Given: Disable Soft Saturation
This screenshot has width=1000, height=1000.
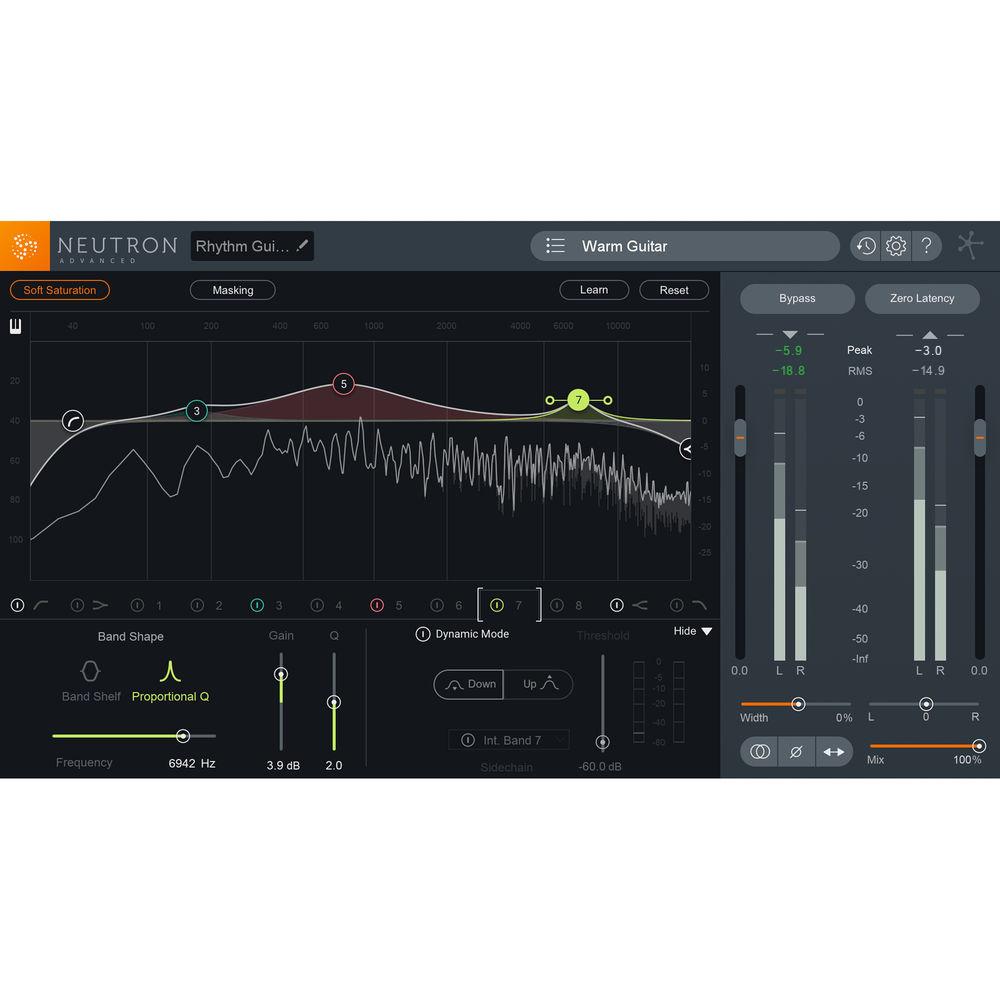Looking at the screenshot, I should pyautogui.click(x=59, y=289).
